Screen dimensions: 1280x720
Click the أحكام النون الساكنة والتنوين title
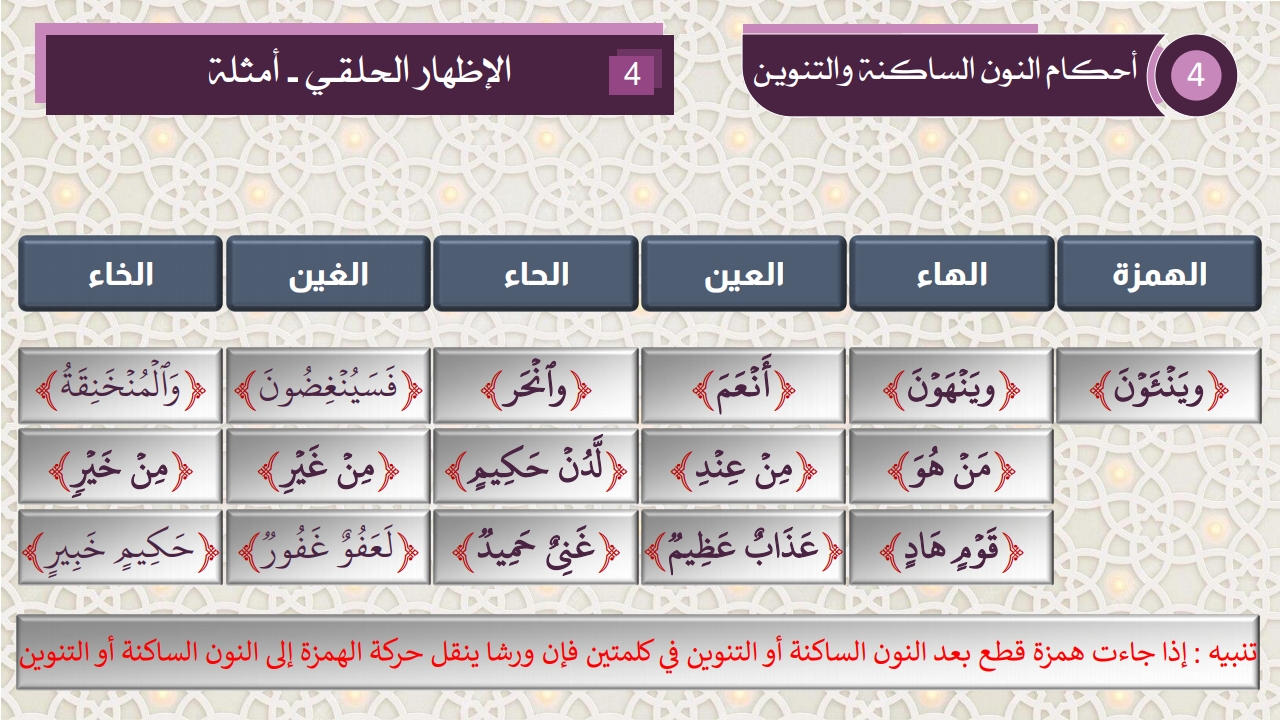(945, 74)
